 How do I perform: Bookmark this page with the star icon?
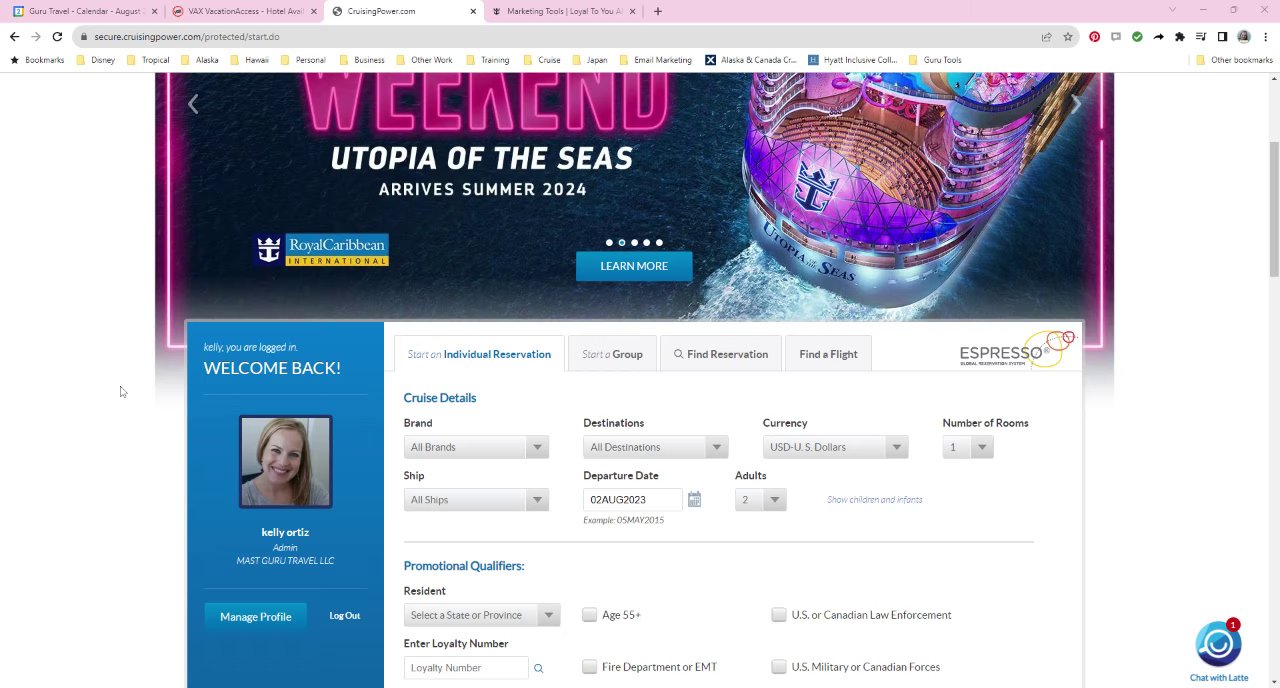click(1068, 37)
